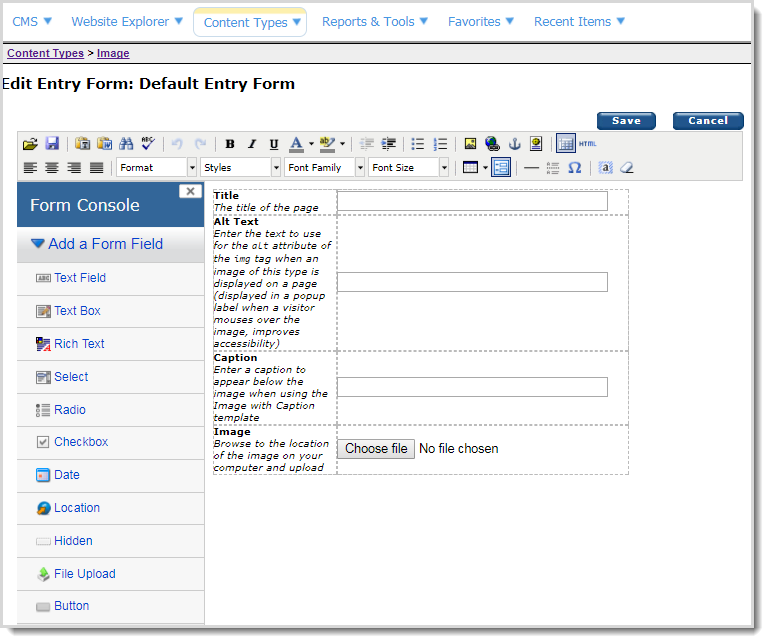Image resolution: width=769 pixels, height=643 pixels.
Task: Toggle the form console panel icon
Action: 501,168
